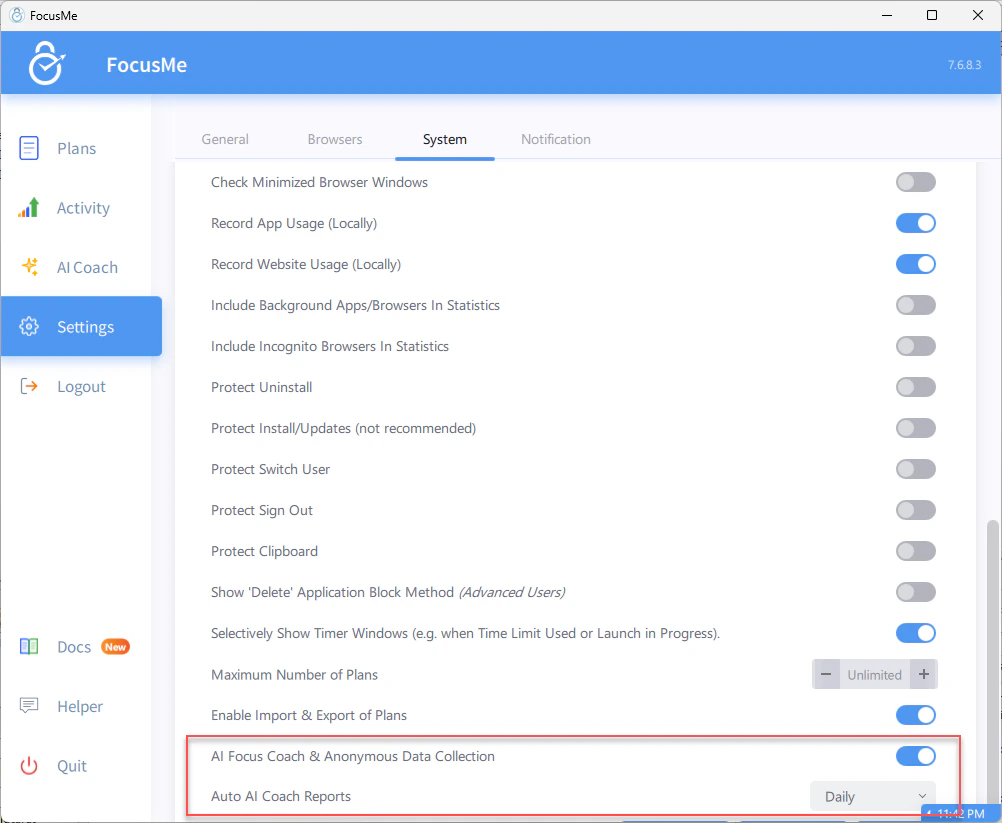Click the version number 7.6.8.3
The height and width of the screenshot is (823, 1002).
(964, 65)
